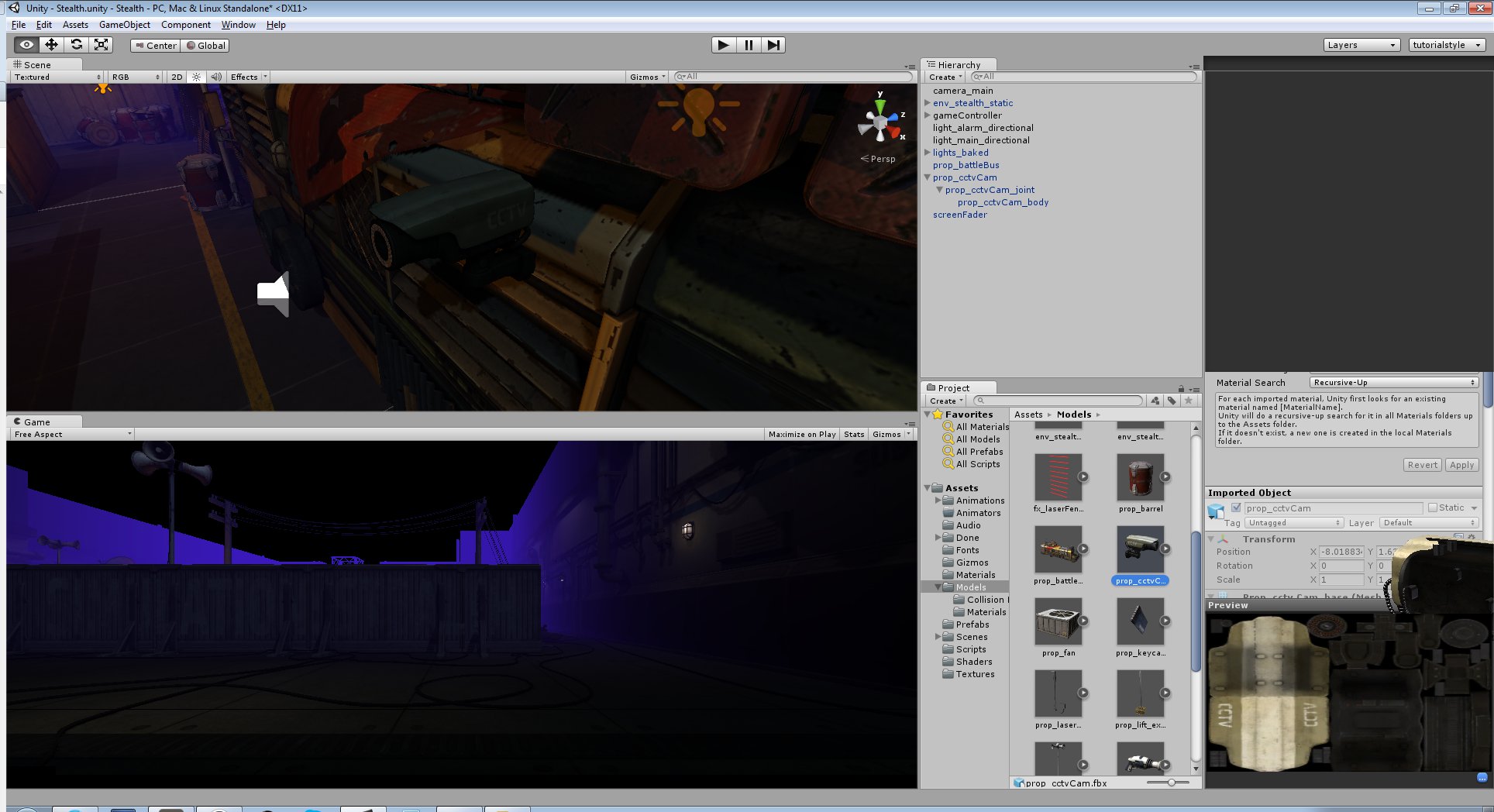Switch to the Game tab
This screenshot has width=1494, height=812.
click(34, 421)
